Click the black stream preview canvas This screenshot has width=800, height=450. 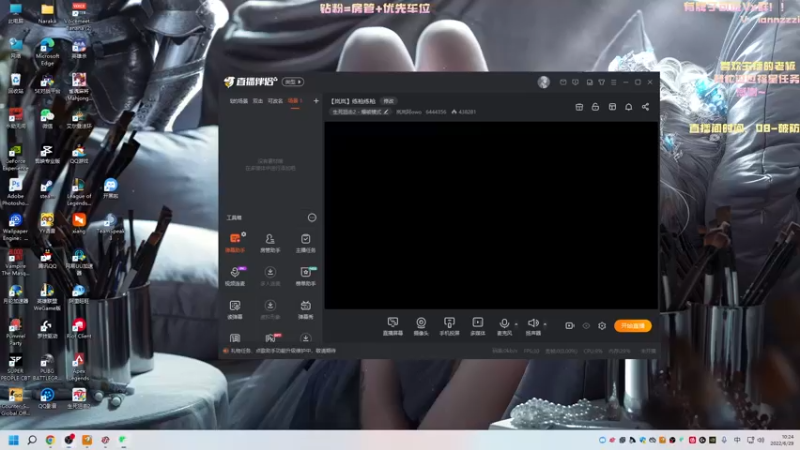pyautogui.click(x=491, y=215)
